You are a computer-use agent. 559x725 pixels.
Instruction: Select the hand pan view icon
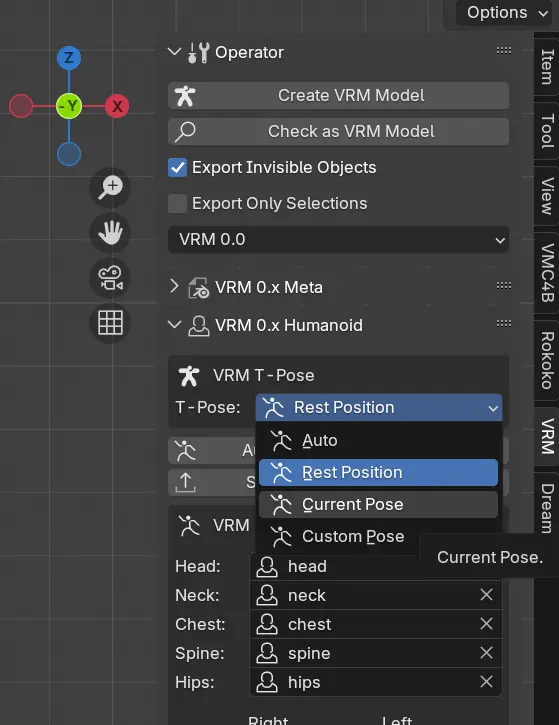(110, 233)
